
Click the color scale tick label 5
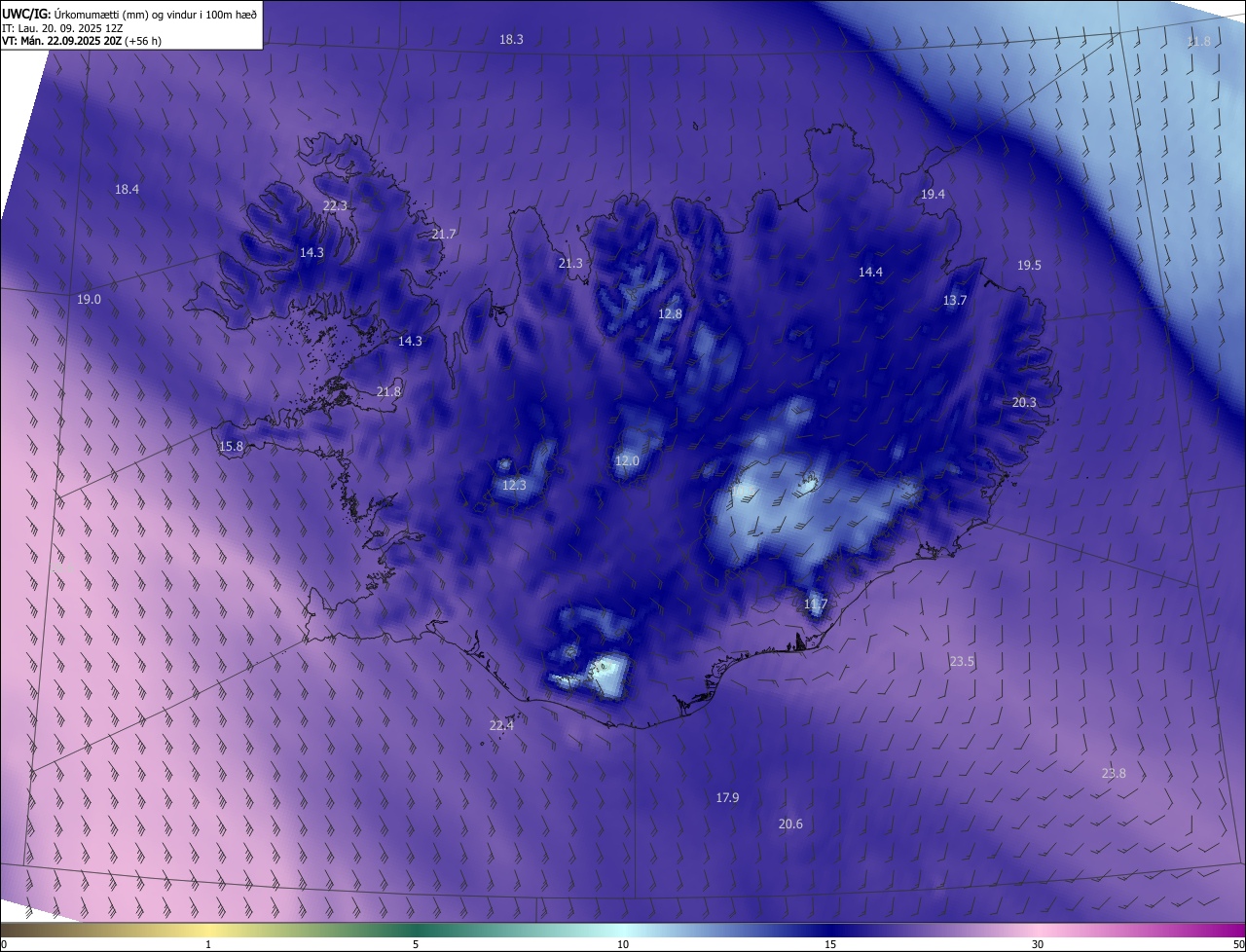pyautogui.click(x=416, y=945)
